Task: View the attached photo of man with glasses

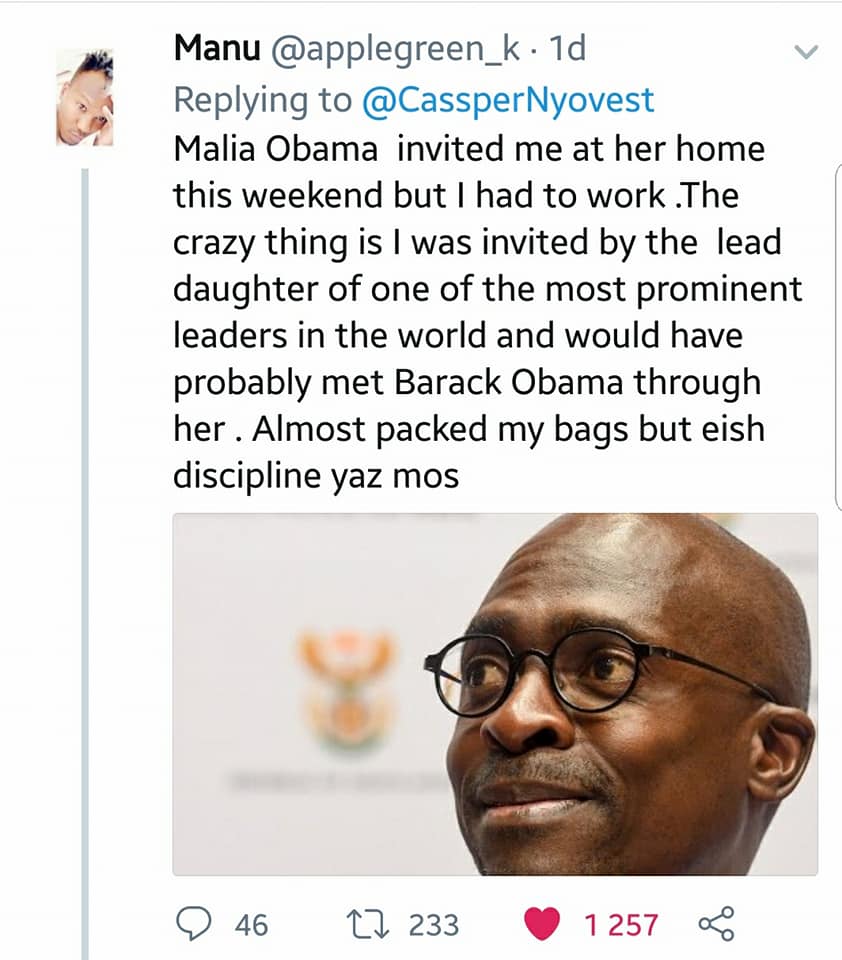Action: tap(495, 694)
